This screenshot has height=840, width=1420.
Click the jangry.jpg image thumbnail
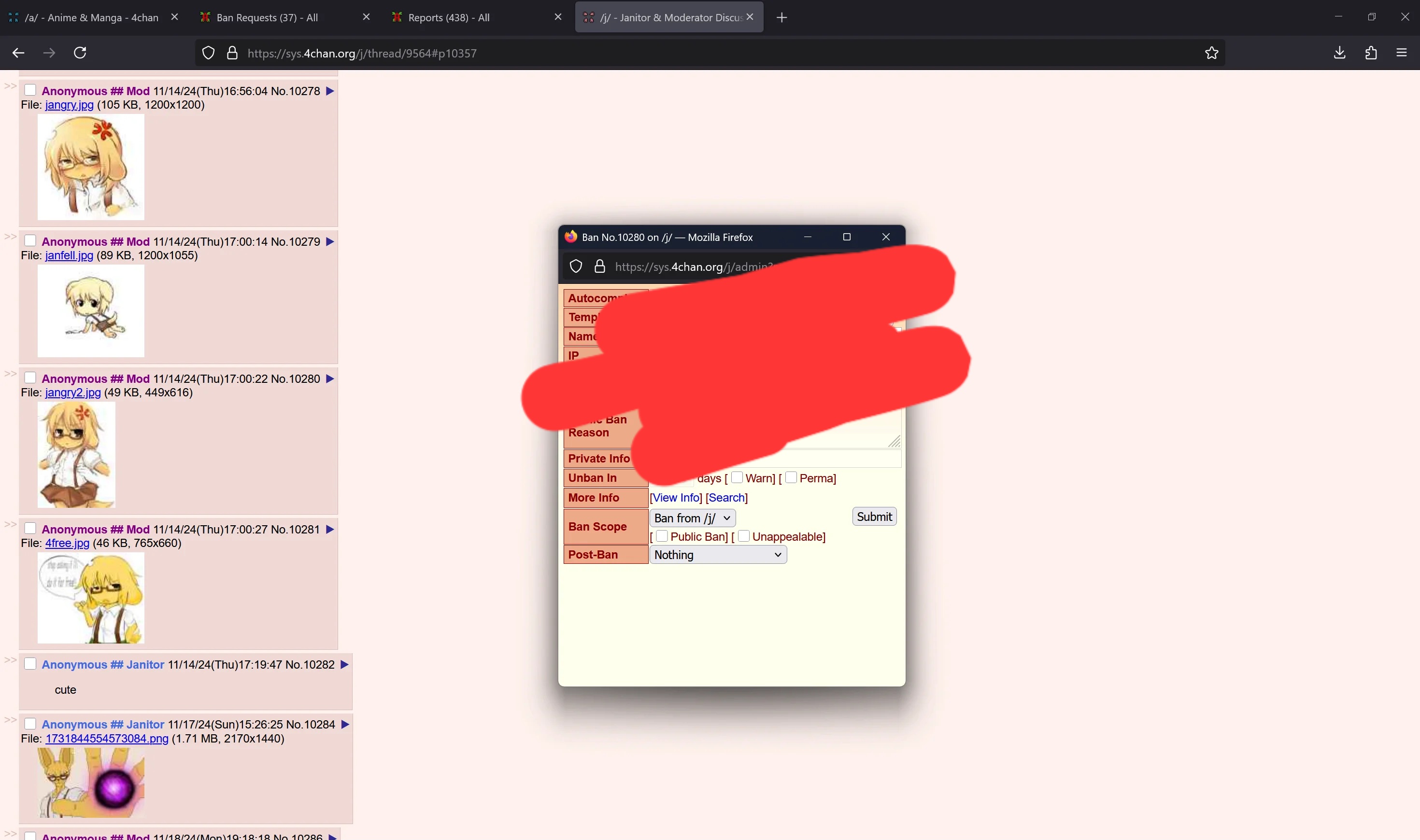click(x=91, y=167)
